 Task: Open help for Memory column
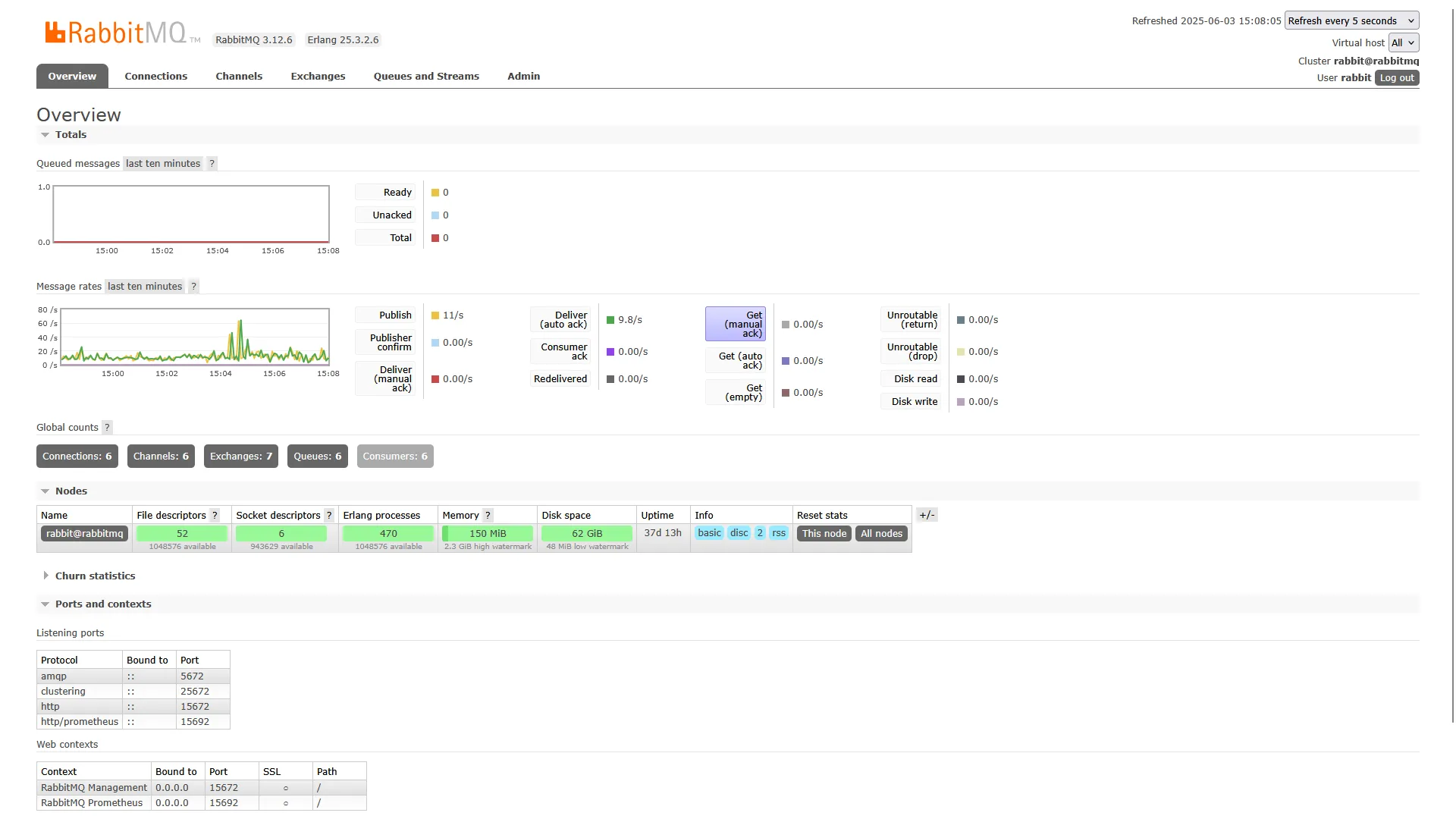click(x=488, y=516)
